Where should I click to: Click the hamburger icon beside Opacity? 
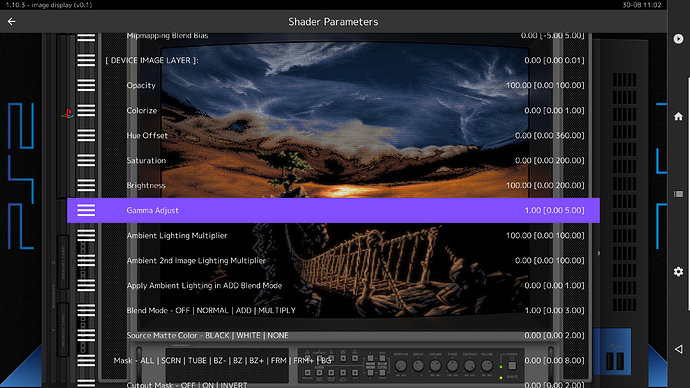click(x=86, y=85)
